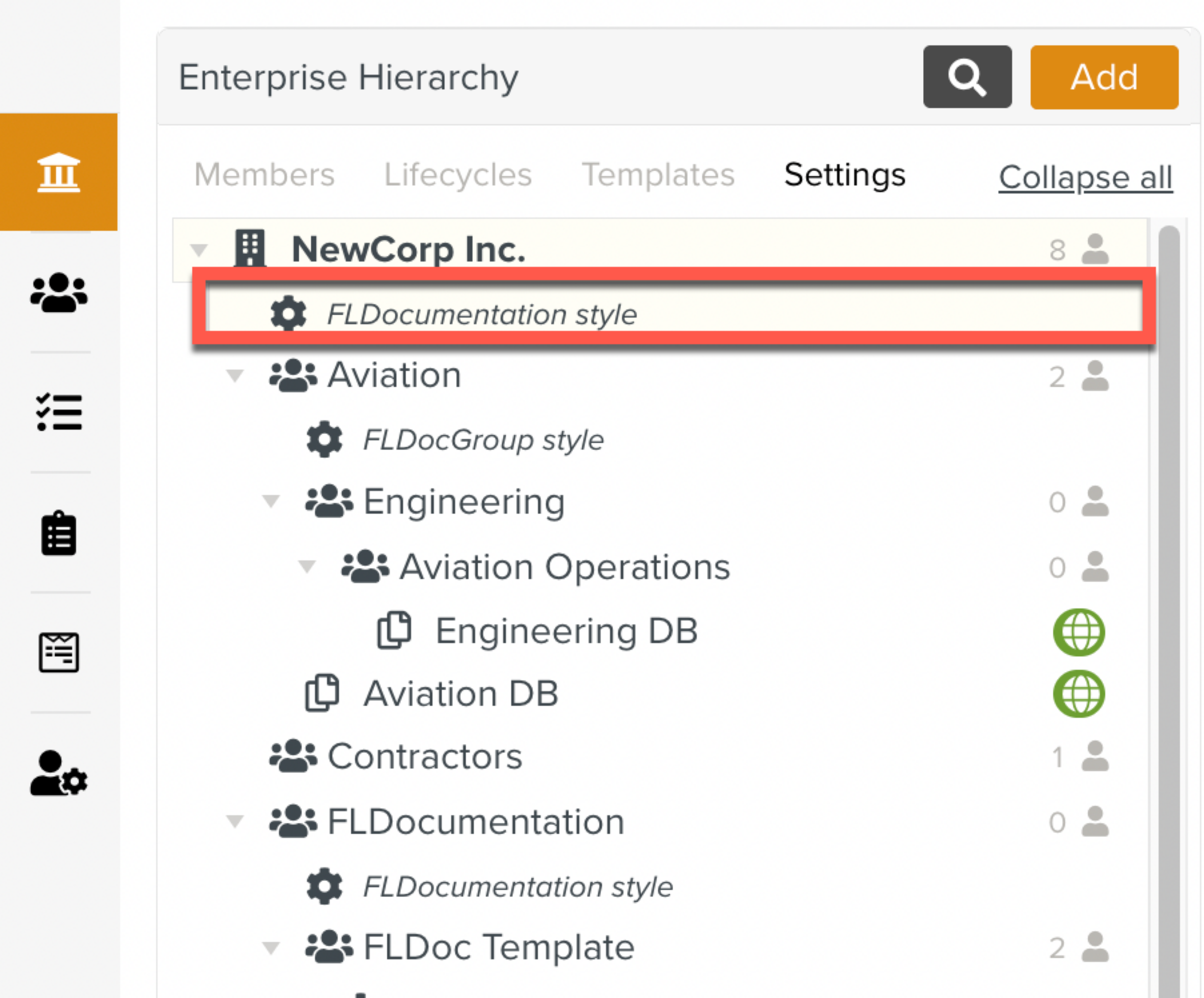Switch to the Lifecycles tab
This screenshot has height=998, width=1204.
click(458, 174)
